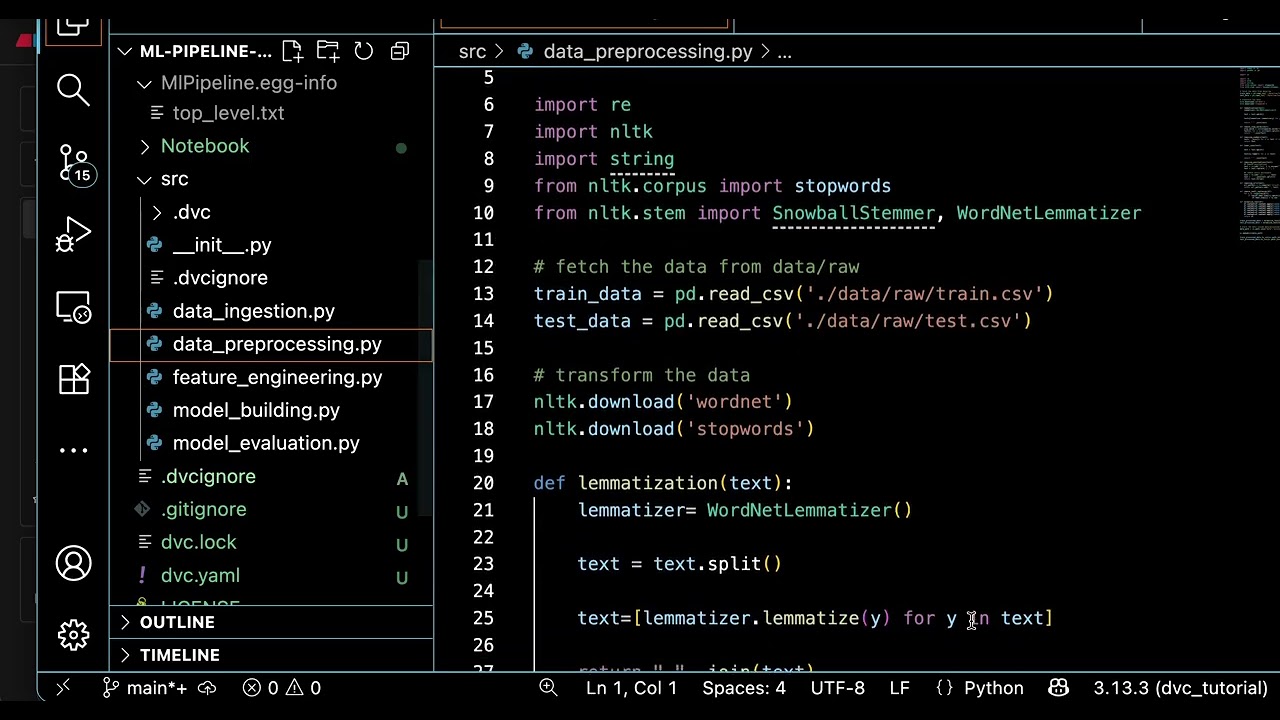
Task: Click the def lemmatization function line
Action: [x=662, y=483]
